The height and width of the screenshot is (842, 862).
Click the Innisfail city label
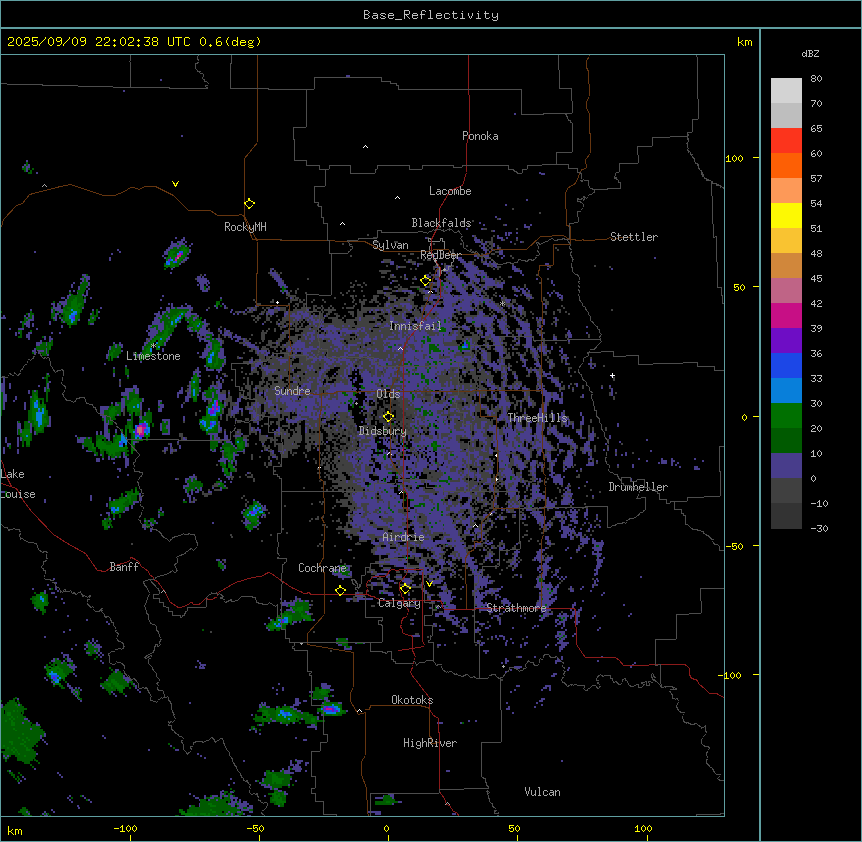pos(415,326)
